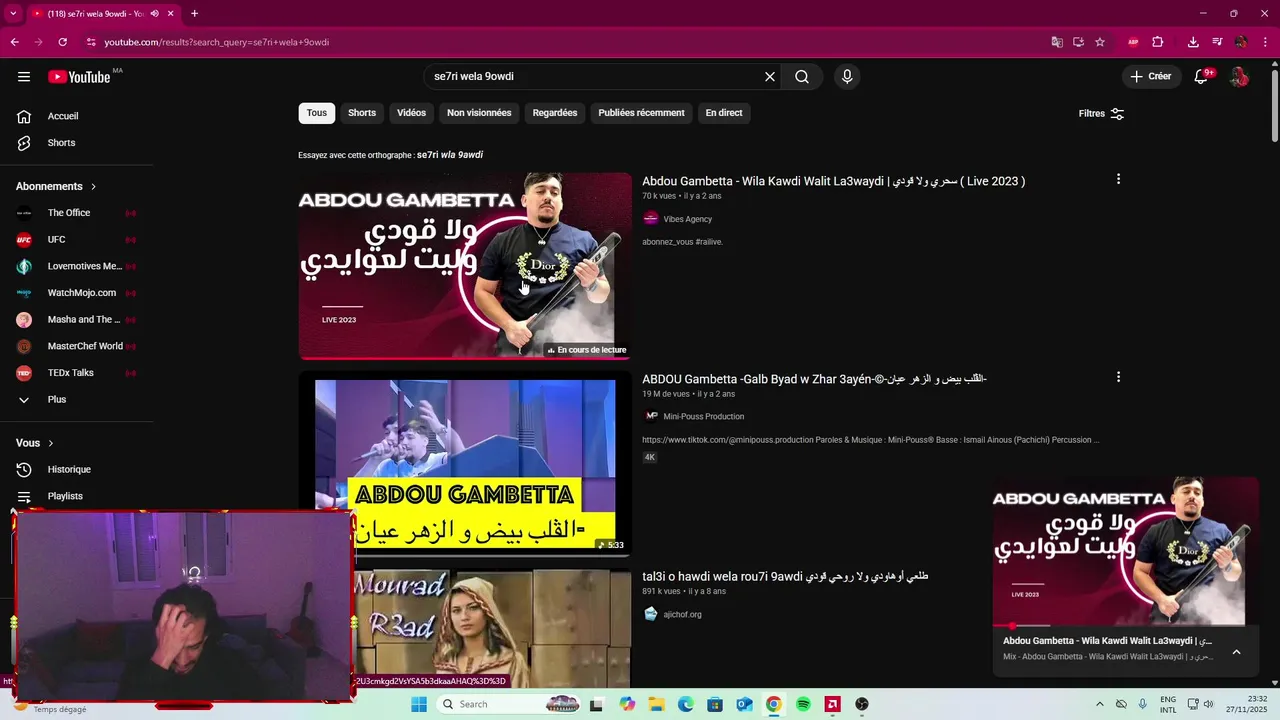Select the Non visionnées chip

(479, 113)
